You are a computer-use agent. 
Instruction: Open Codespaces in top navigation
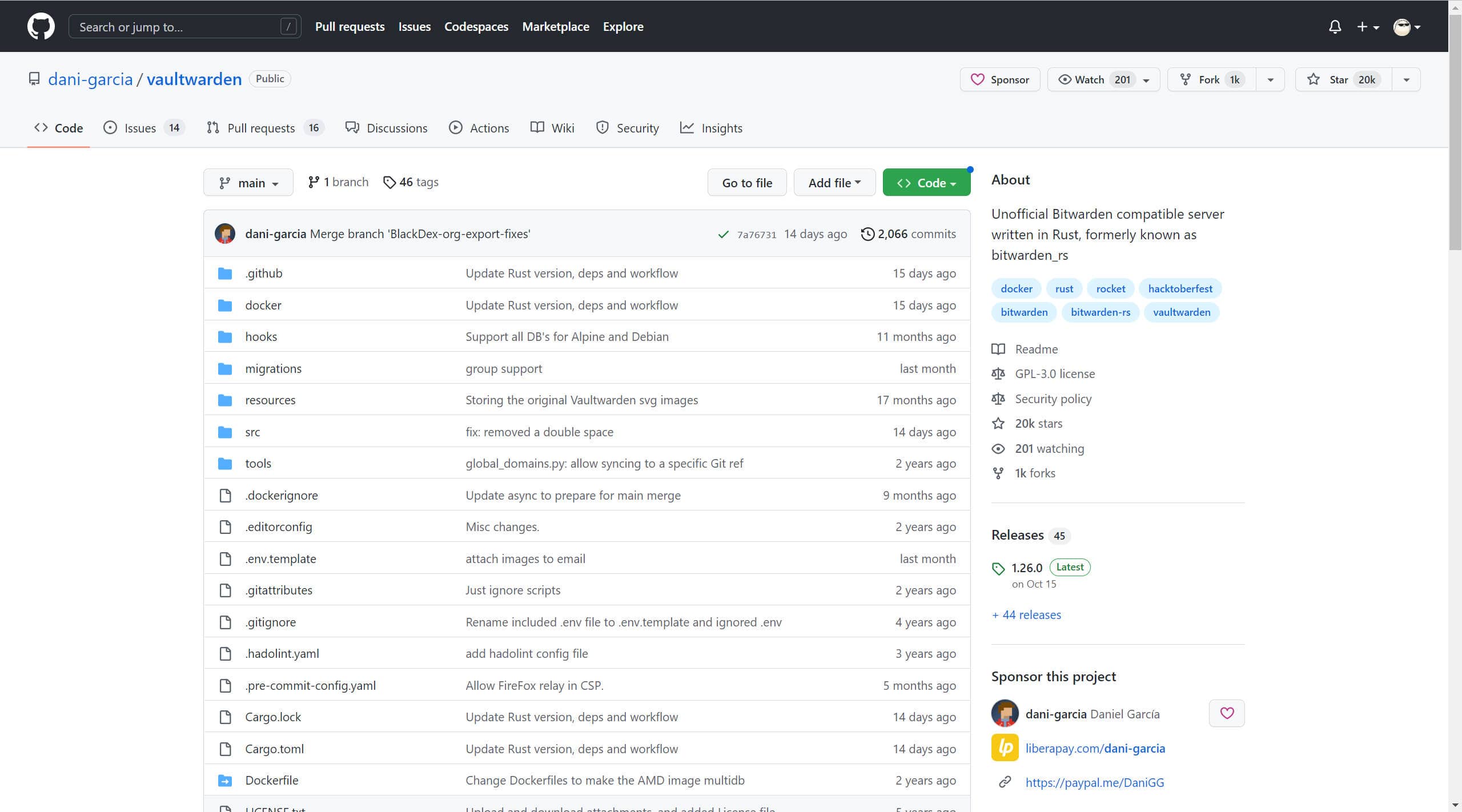pyautogui.click(x=476, y=26)
